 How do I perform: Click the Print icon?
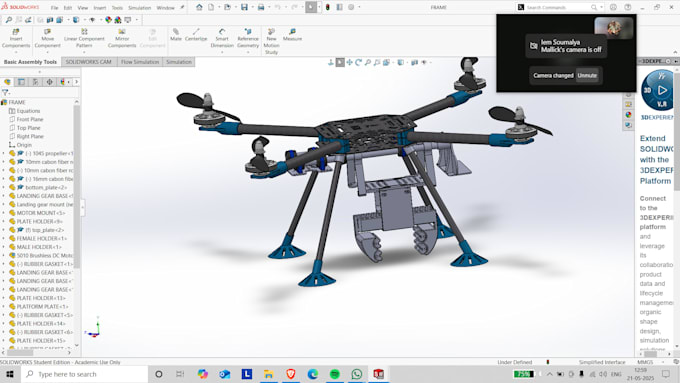[x=261, y=7]
